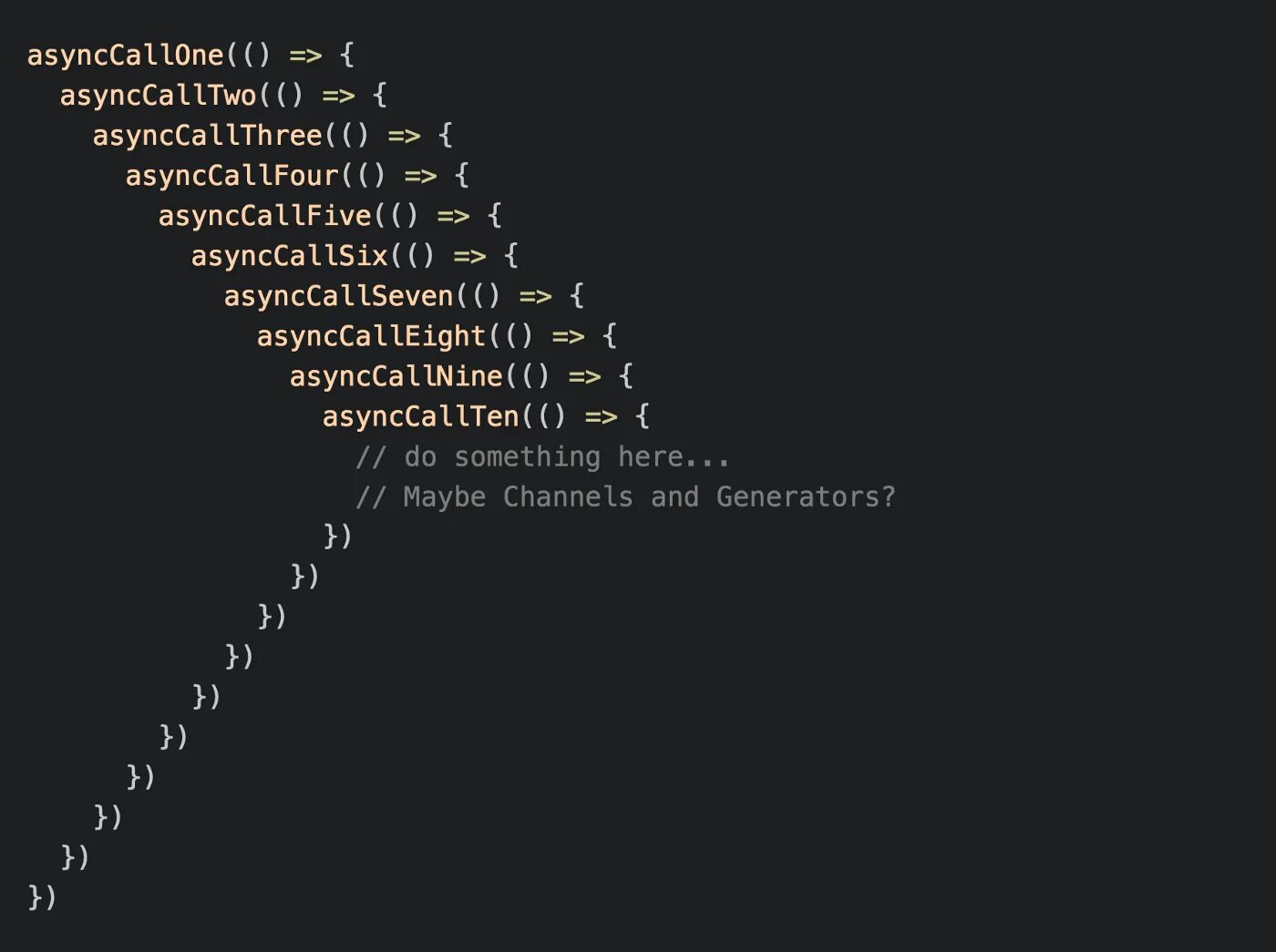Click the asyncCallEight function name
1276x952 pixels.
pos(372,336)
